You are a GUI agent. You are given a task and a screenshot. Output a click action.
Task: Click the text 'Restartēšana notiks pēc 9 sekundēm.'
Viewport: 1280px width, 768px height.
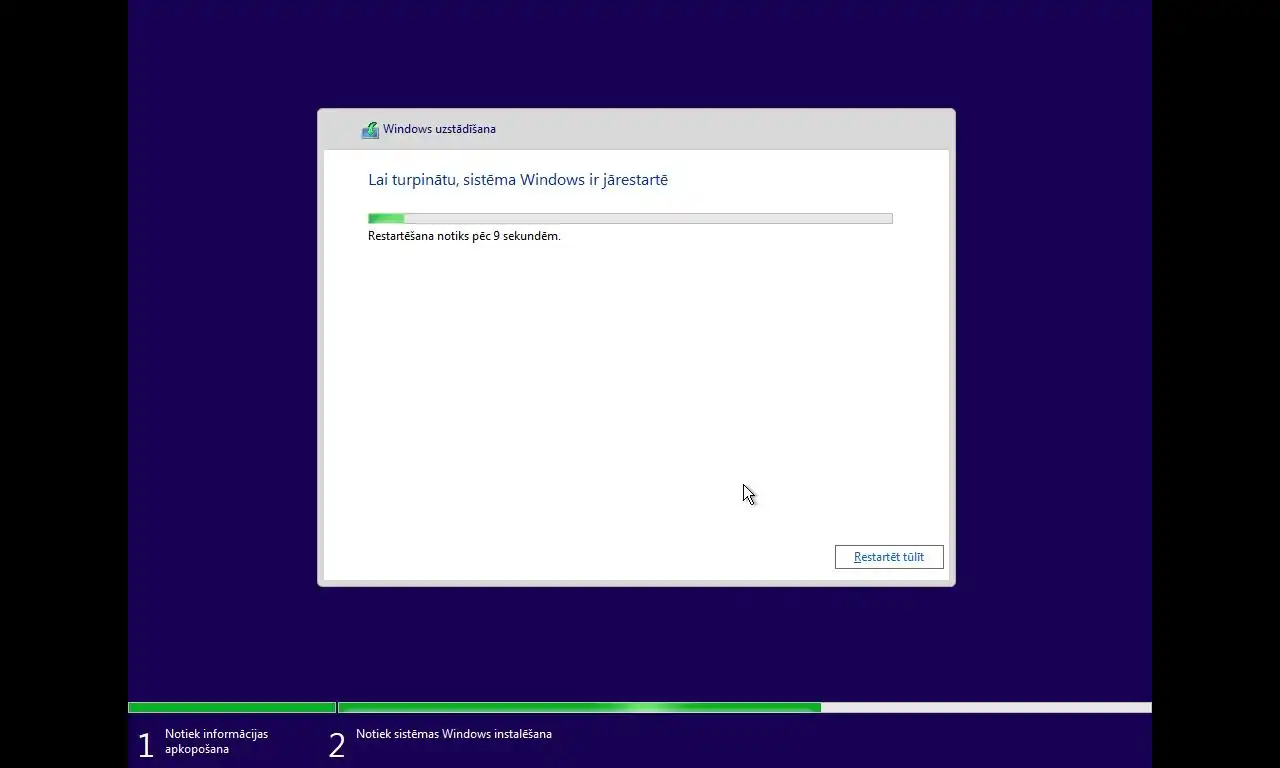(x=464, y=236)
